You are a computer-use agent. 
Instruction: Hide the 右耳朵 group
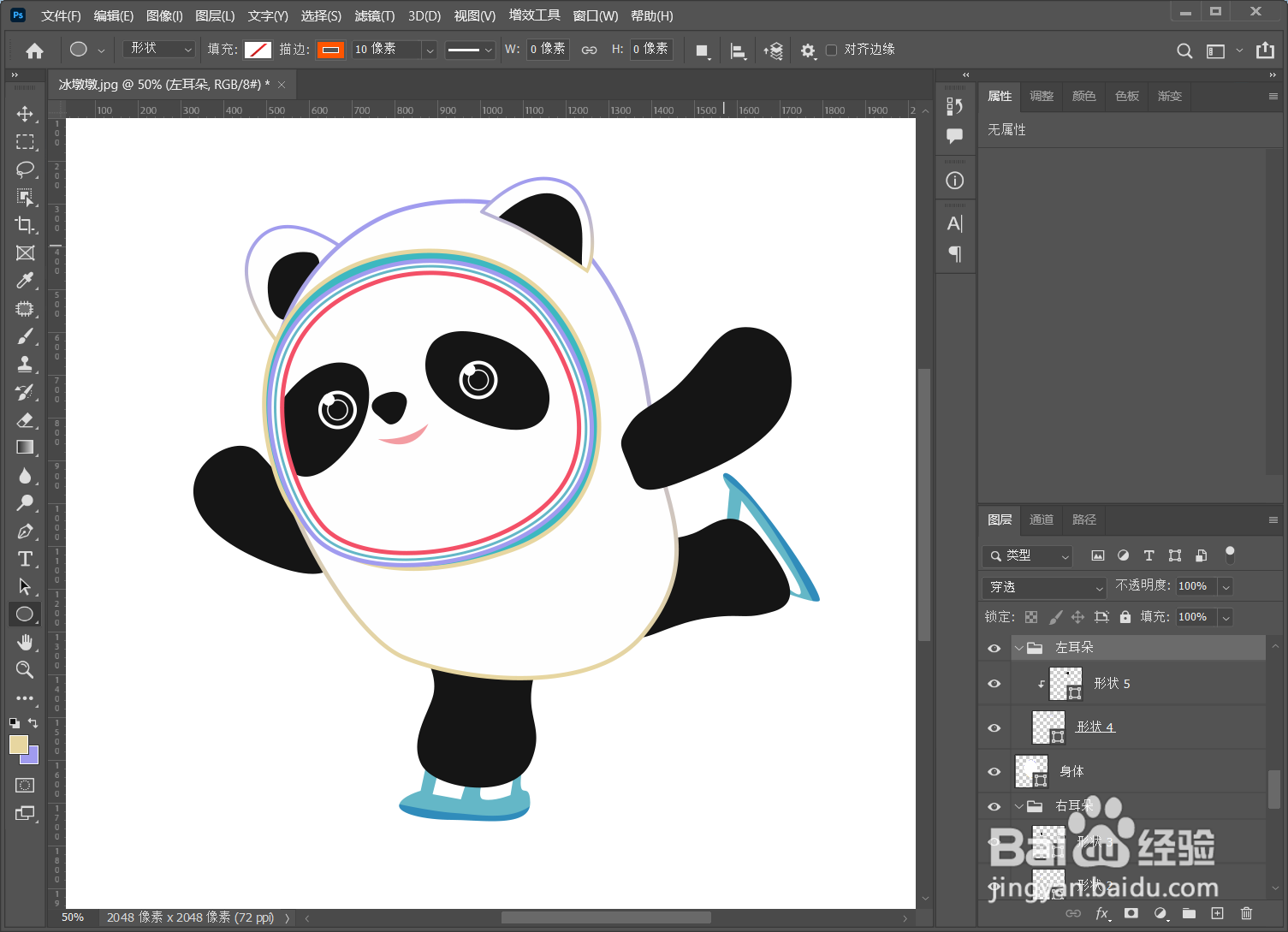(x=994, y=806)
